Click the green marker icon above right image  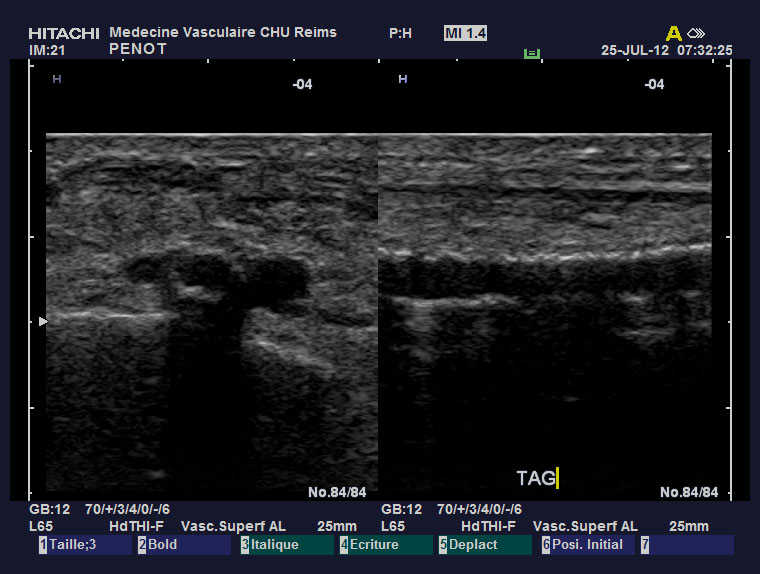coord(532,52)
